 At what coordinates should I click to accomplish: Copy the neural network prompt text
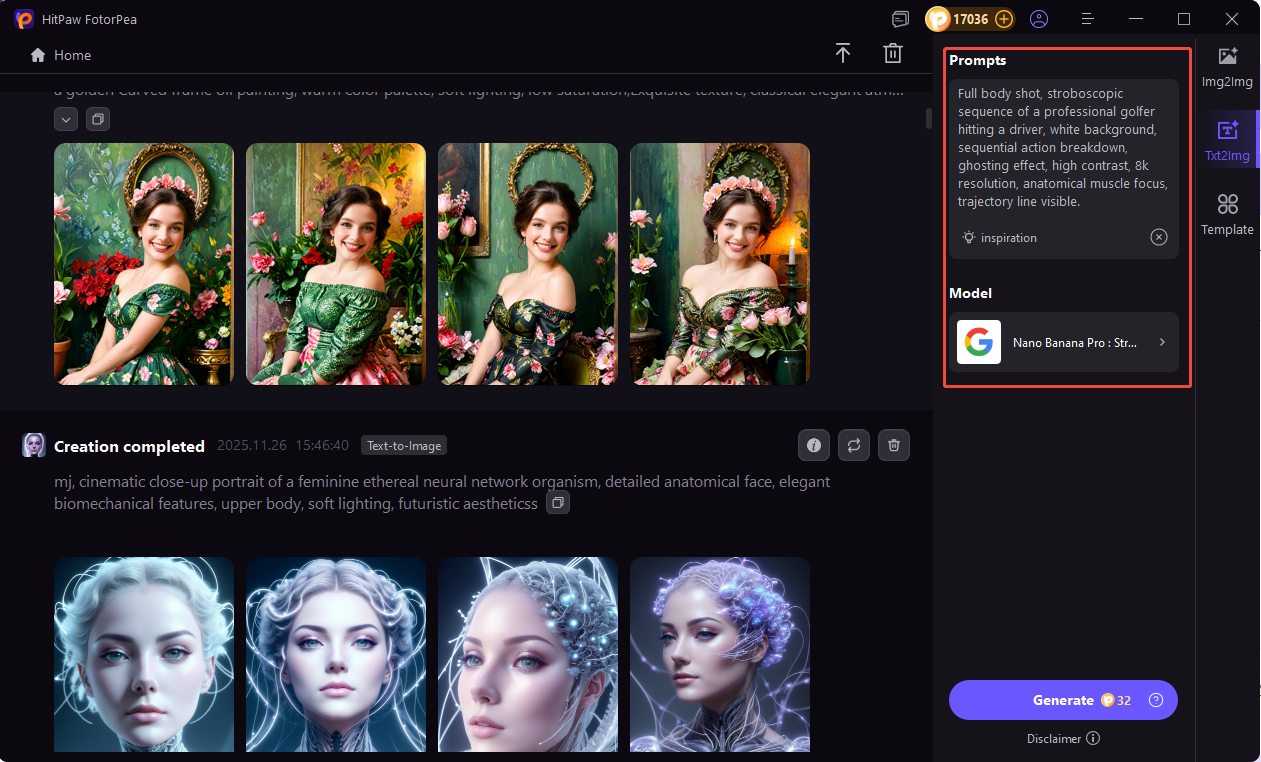tap(558, 503)
